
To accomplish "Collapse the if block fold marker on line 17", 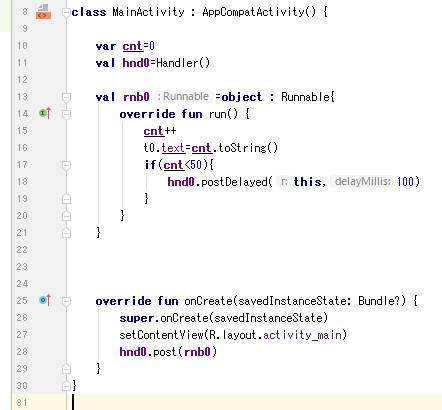I will pyautogui.click(x=66, y=165).
